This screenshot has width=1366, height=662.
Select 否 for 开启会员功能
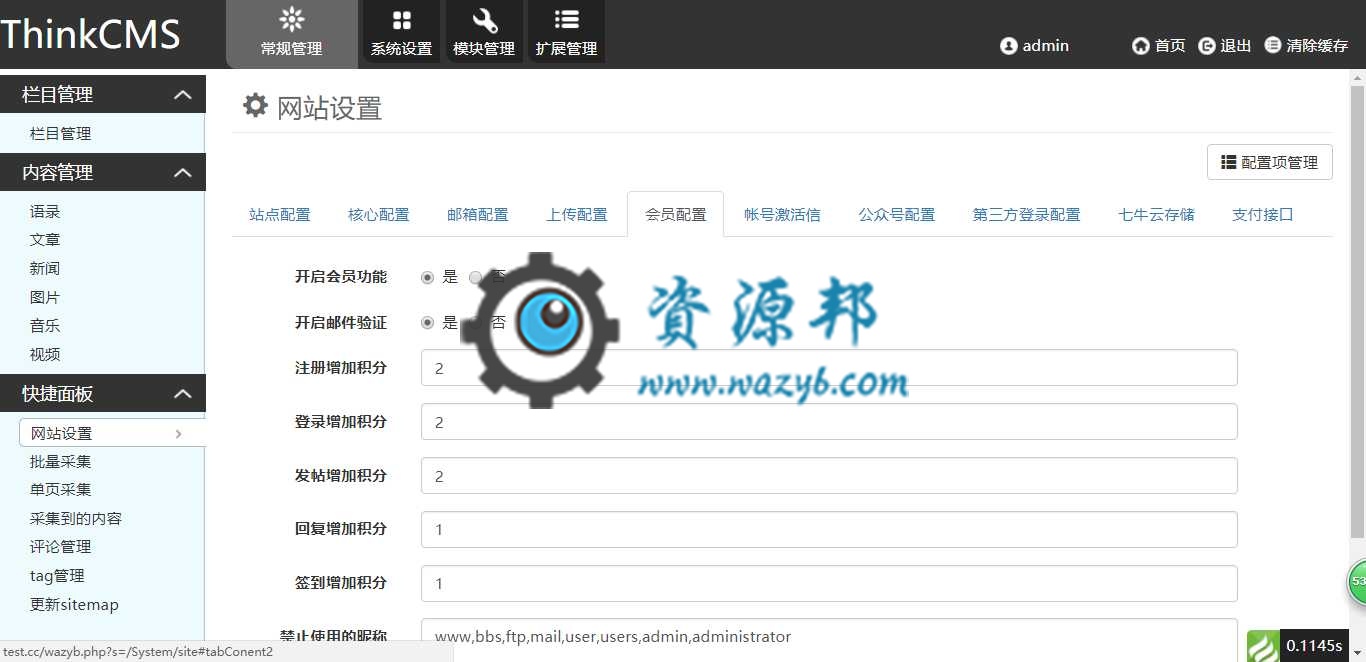tap(475, 277)
